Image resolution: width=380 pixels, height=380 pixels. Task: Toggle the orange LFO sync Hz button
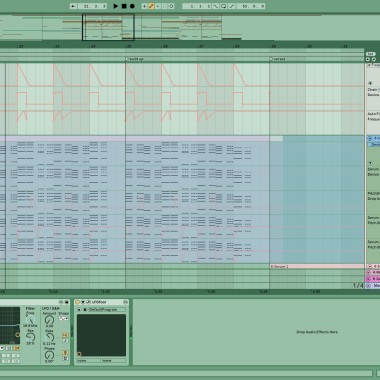[x=65, y=335]
